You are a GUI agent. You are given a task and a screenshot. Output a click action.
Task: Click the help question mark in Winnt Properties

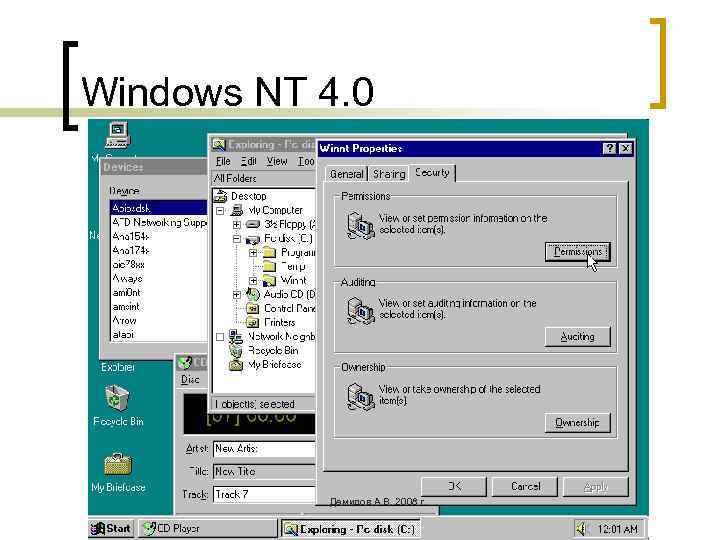pos(609,148)
